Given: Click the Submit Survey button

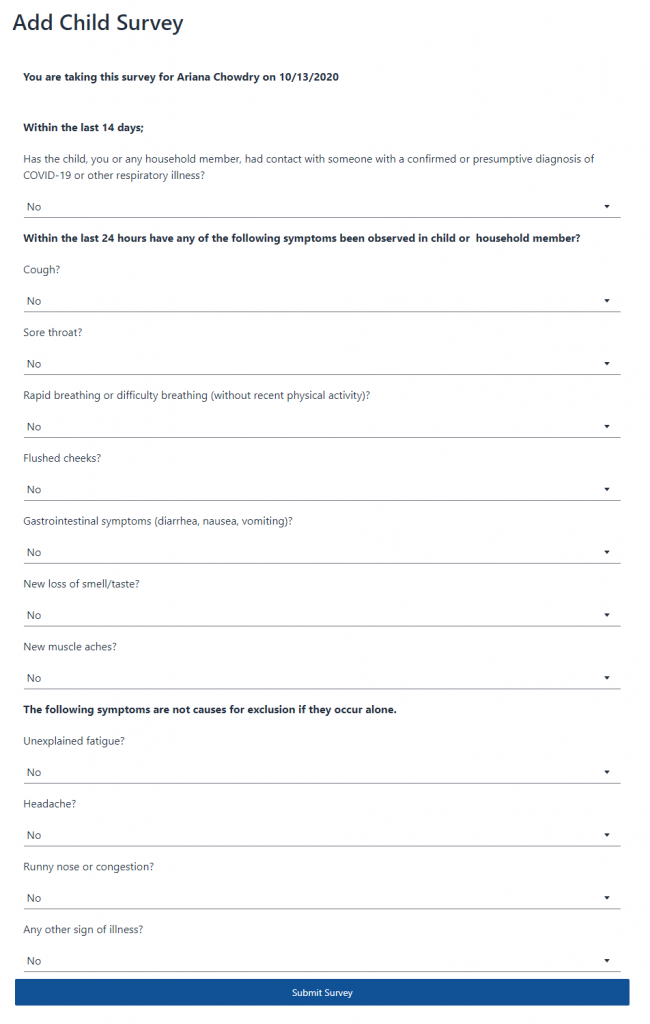Looking at the screenshot, I should pyautogui.click(x=322, y=993).
